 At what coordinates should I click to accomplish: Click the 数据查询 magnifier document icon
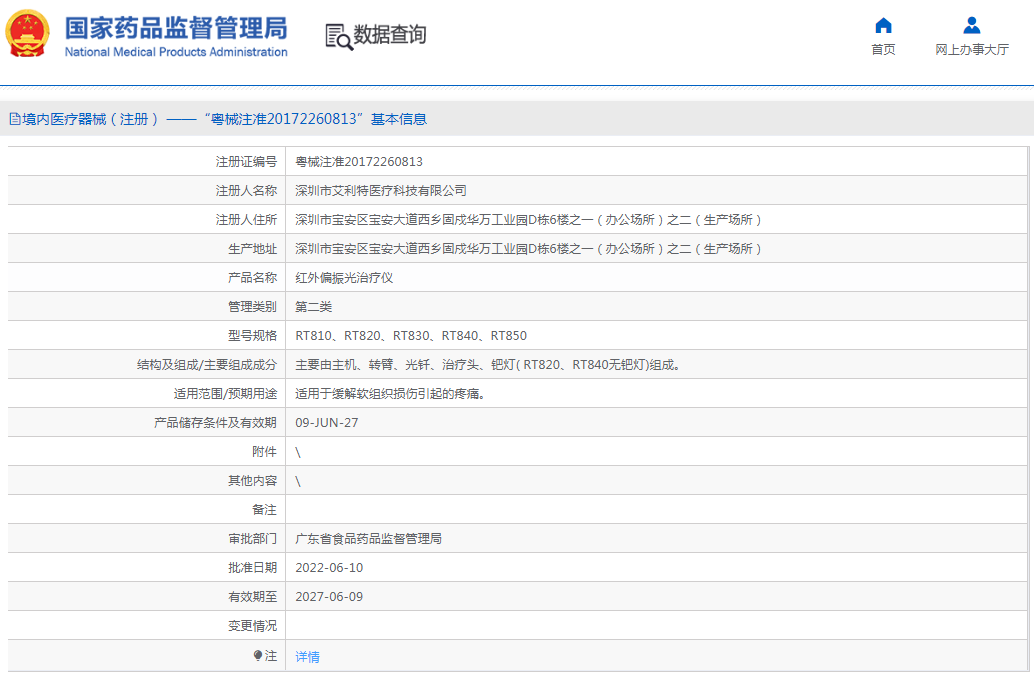pos(339,36)
